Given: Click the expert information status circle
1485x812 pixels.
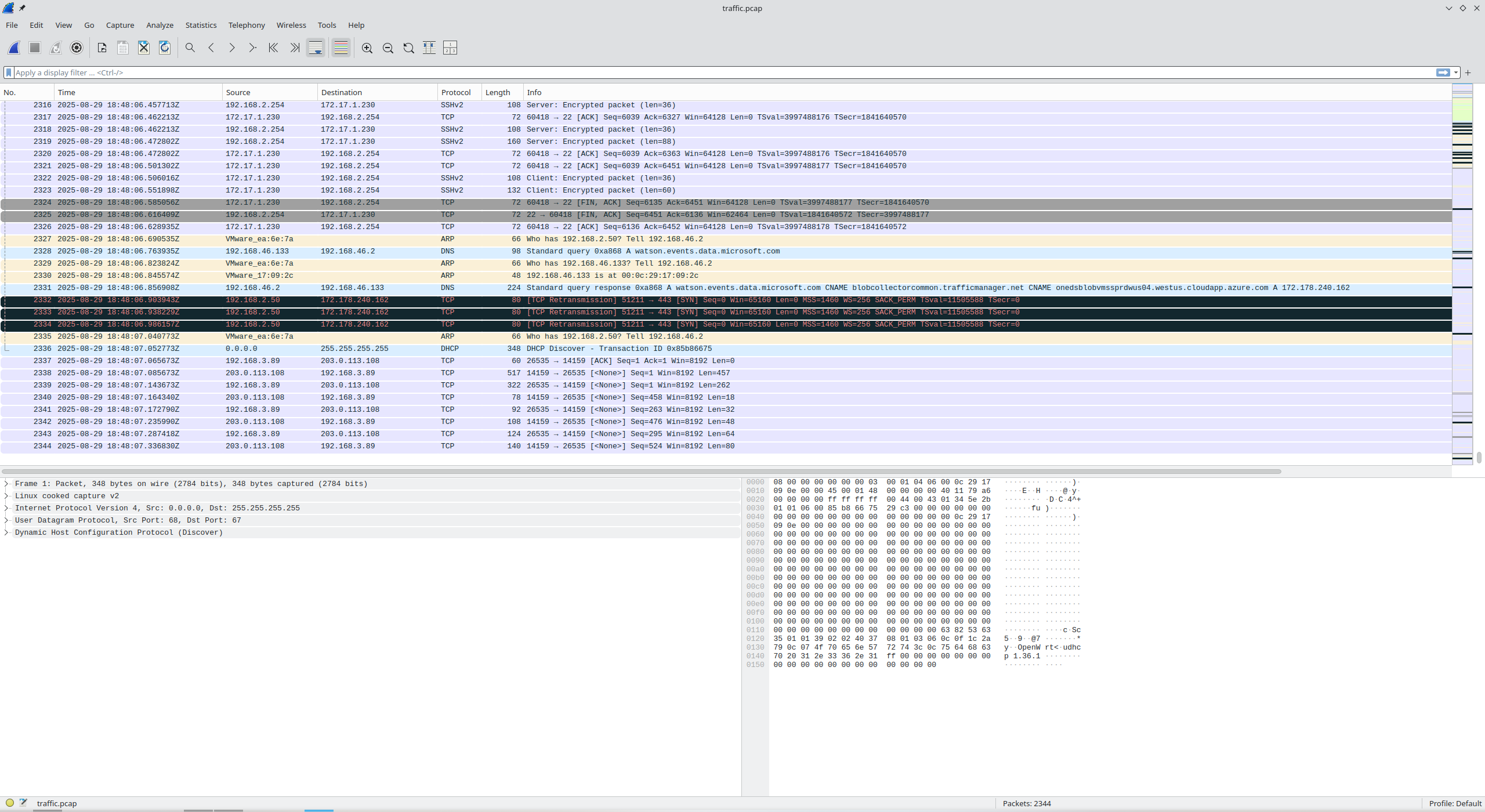Looking at the screenshot, I should click(x=9, y=803).
